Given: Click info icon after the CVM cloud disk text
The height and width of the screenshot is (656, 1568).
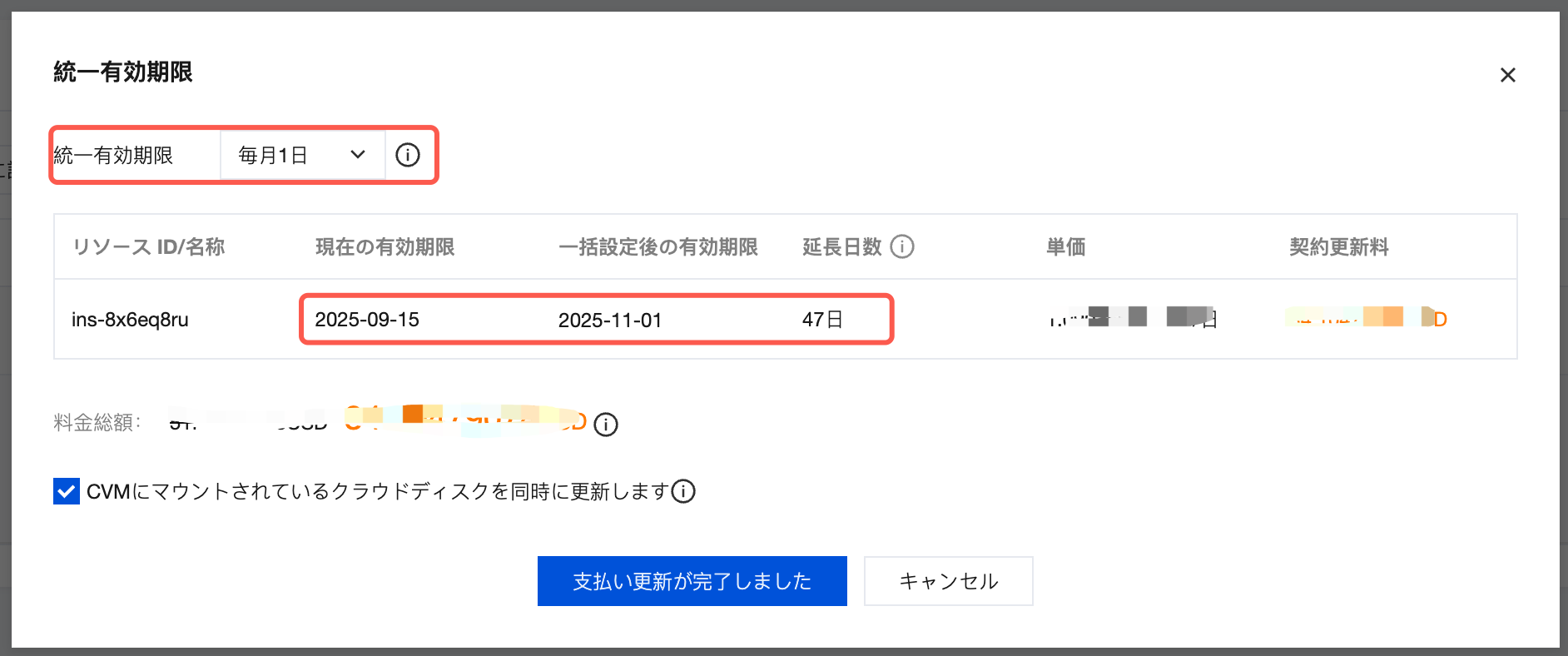Looking at the screenshot, I should pyautogui.click(x=683, y=491).
